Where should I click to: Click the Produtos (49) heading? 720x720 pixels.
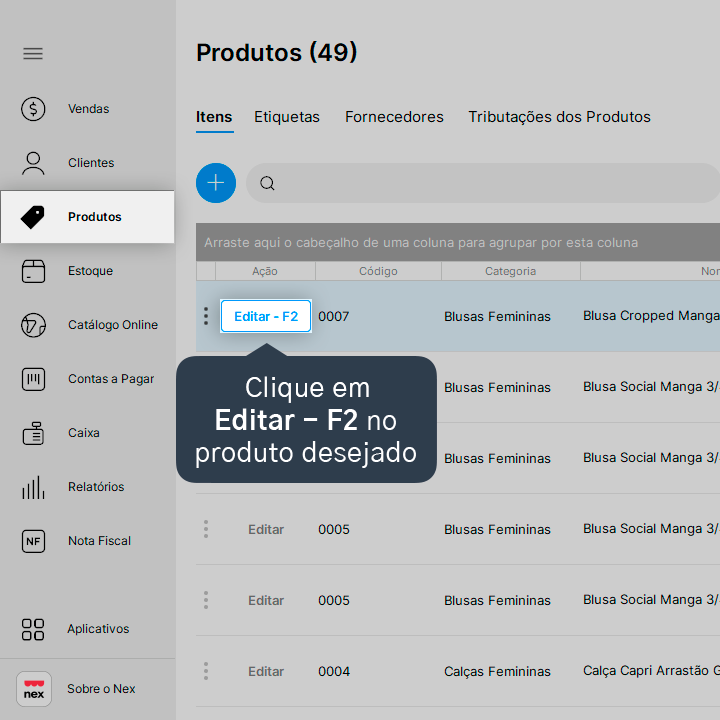click(x=276, y=53)
